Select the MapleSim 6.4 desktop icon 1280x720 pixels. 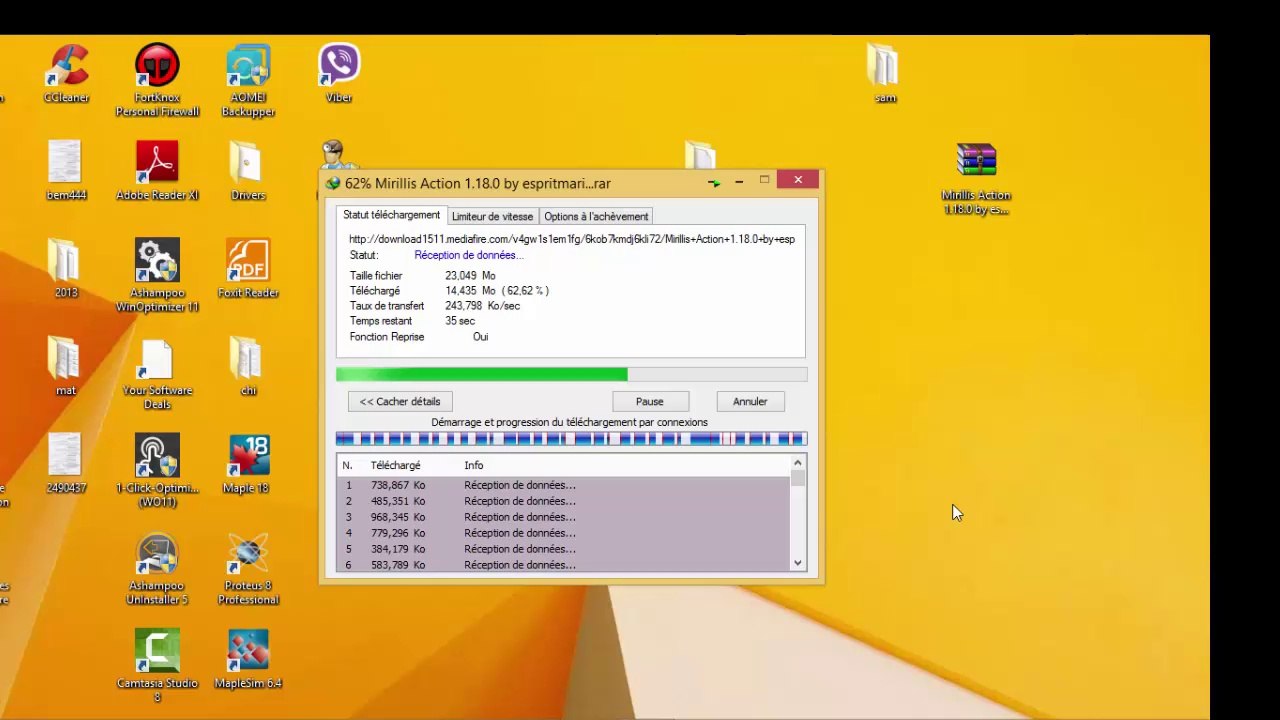pos(248,658)
